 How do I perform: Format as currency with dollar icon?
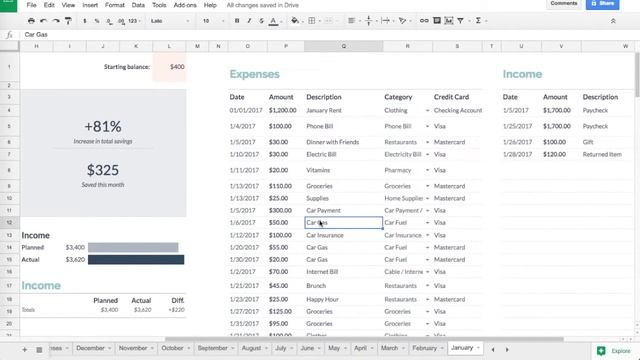(84, 20)
